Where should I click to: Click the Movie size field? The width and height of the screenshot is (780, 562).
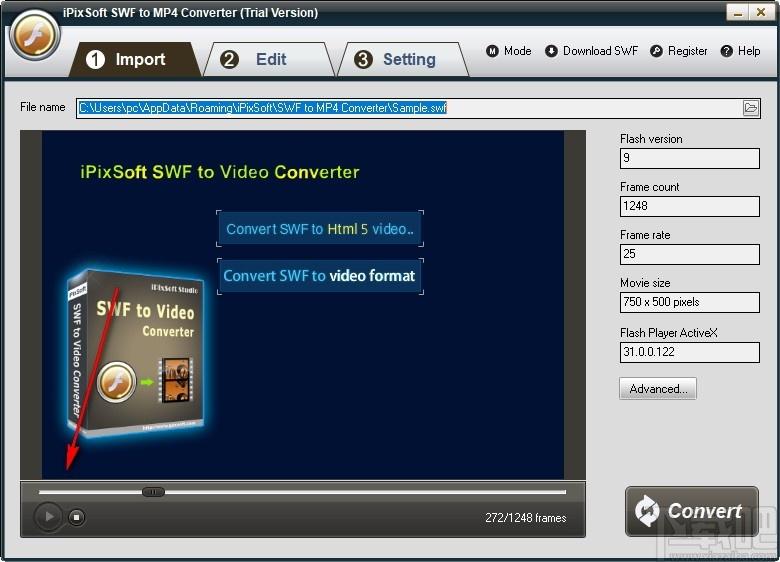689,302
